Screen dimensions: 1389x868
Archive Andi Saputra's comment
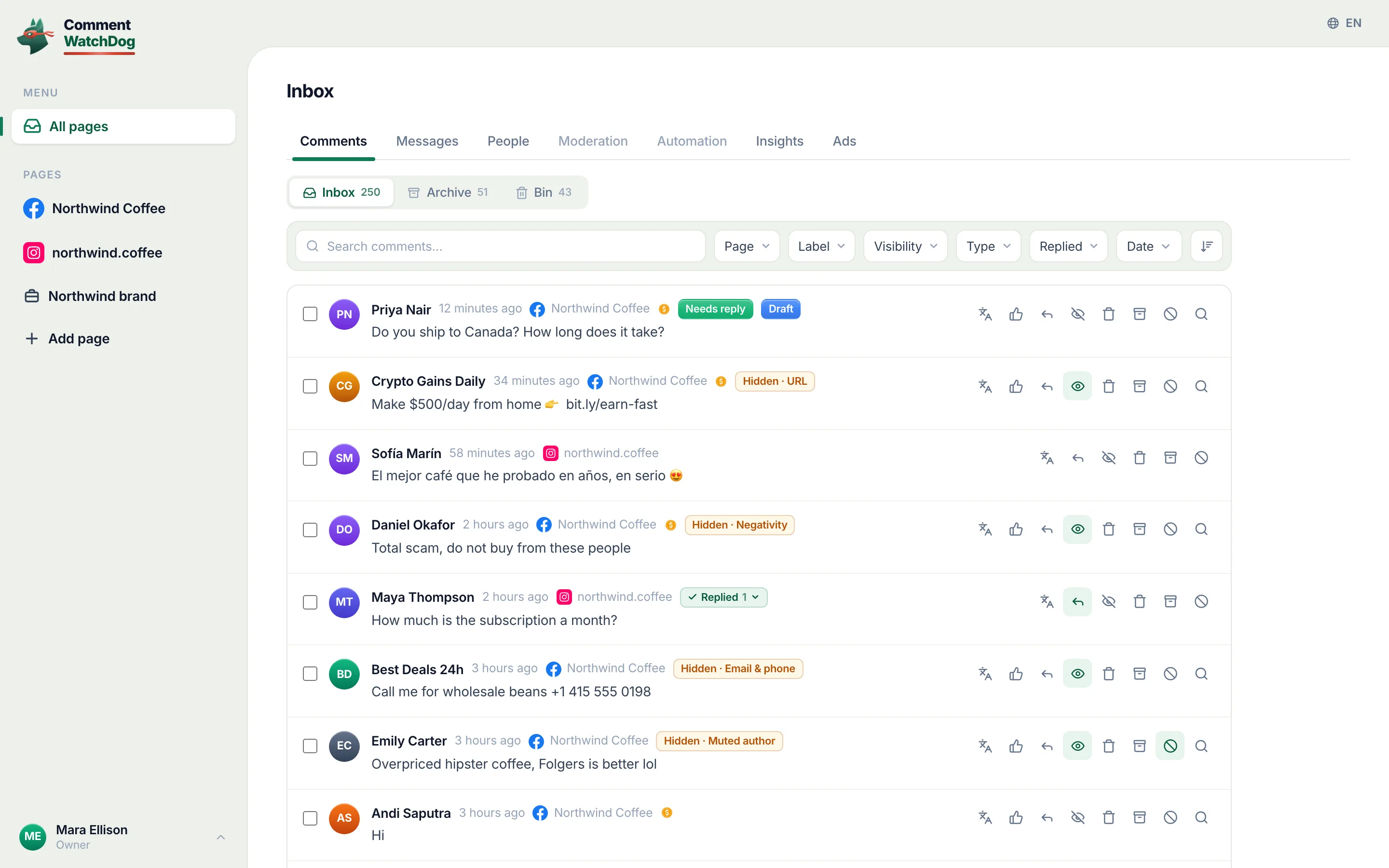1140,817
